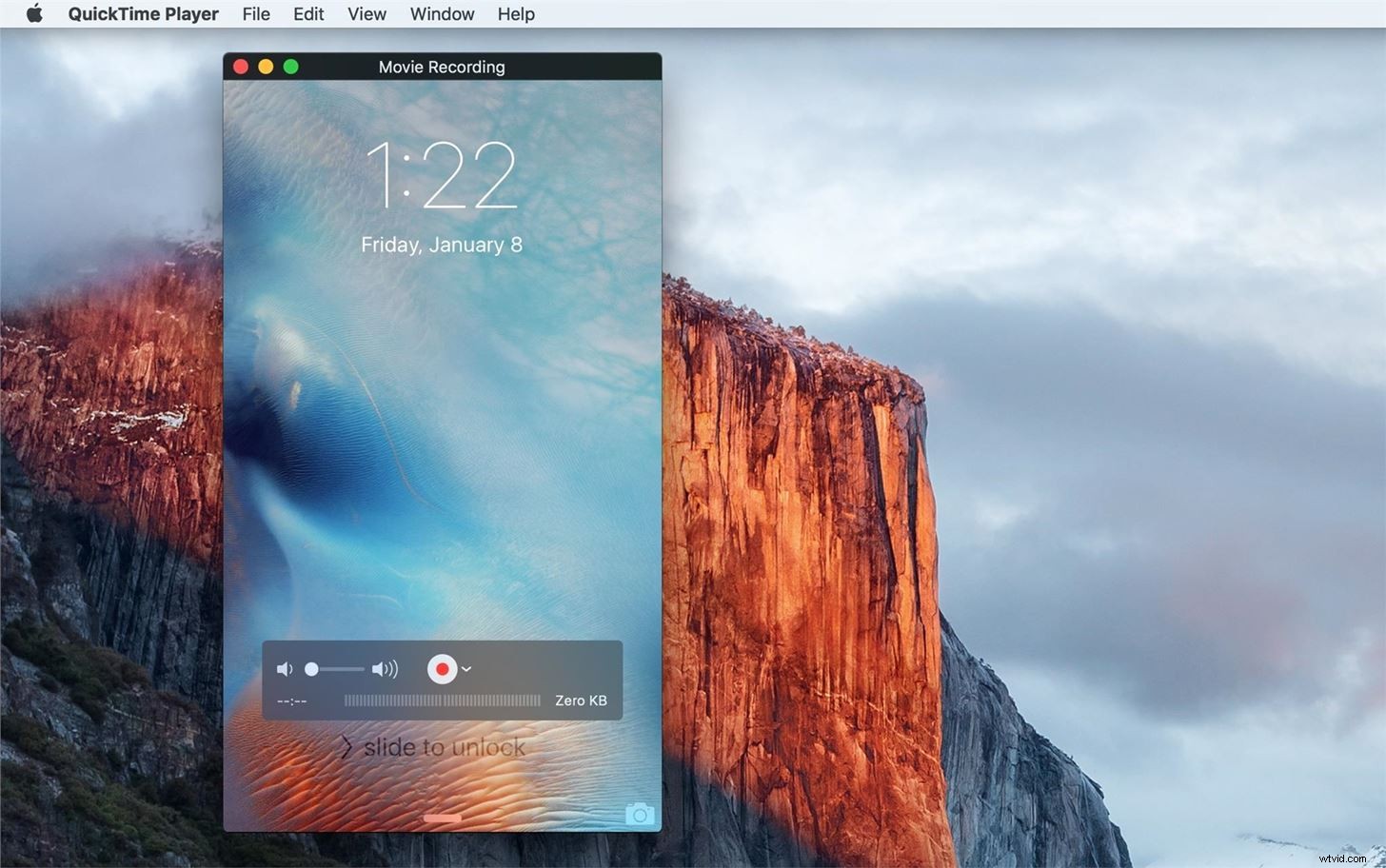Open the Apple menu
The image size is (1386, 868).
tap(33, 13)
